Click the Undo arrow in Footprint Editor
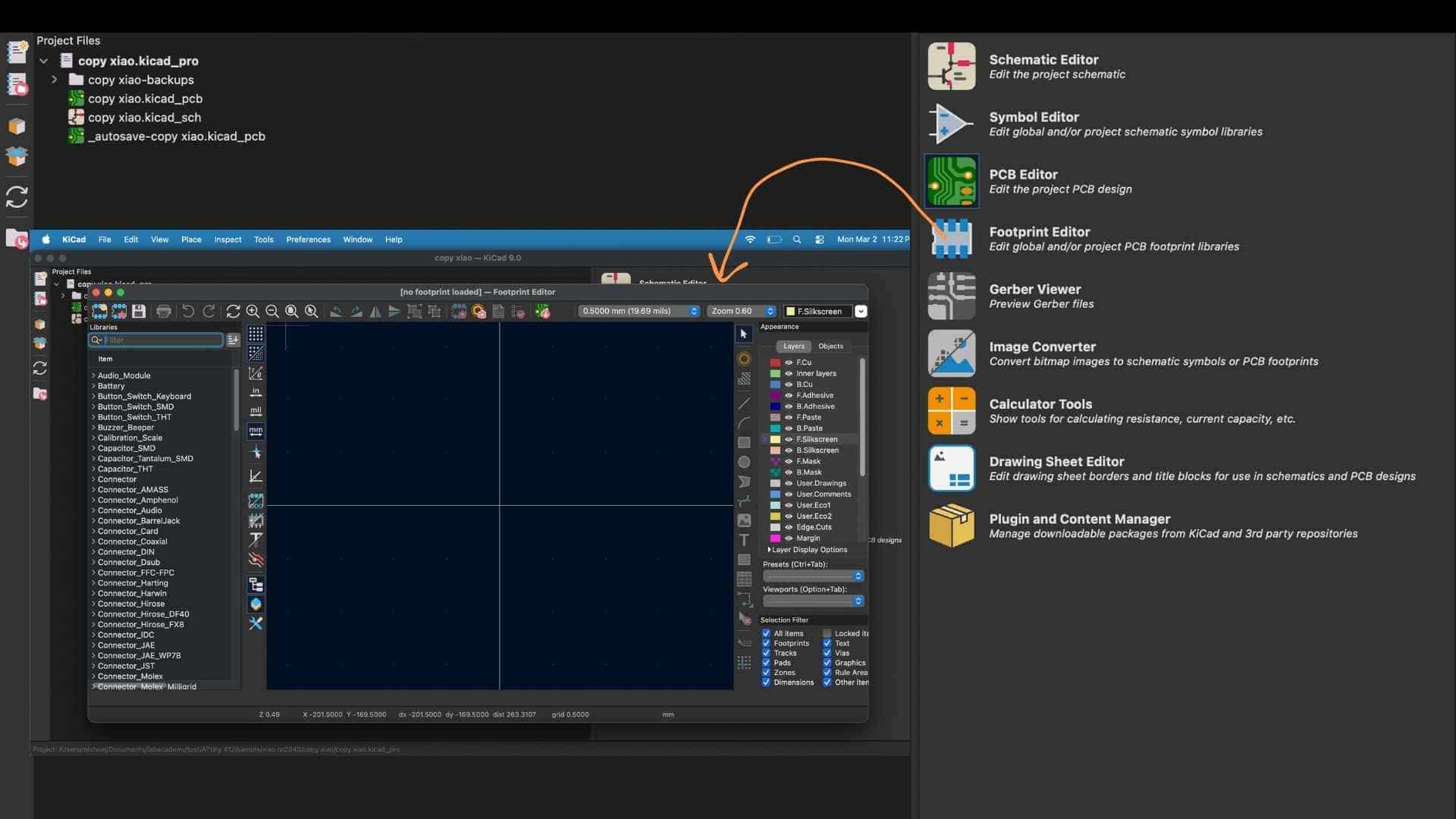This screenshot has width=1456, height=819. pos(188,312)
